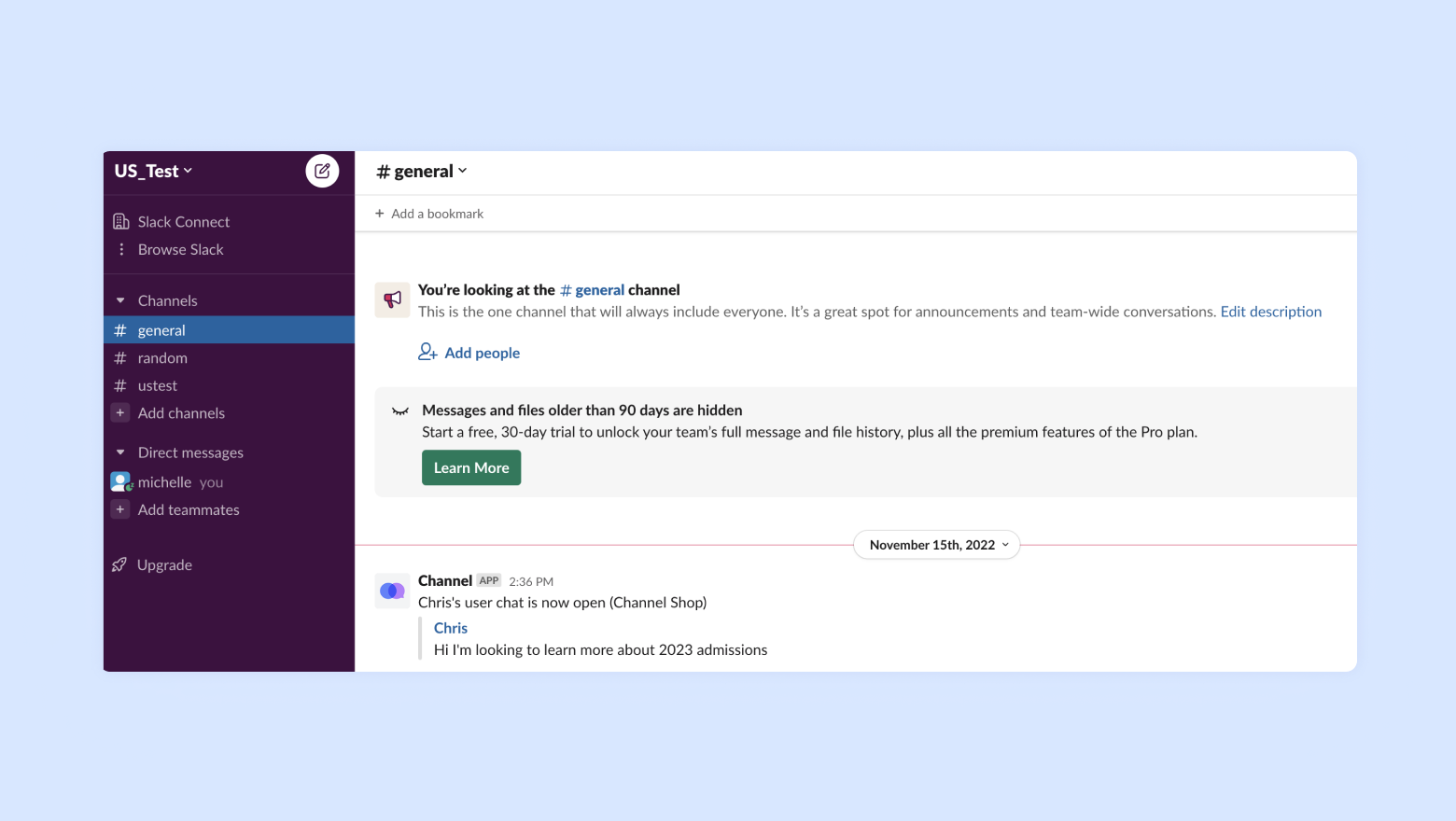Screen dimensions: 1456x821
Task: Click the Add people icon
Action: (427, 352)
